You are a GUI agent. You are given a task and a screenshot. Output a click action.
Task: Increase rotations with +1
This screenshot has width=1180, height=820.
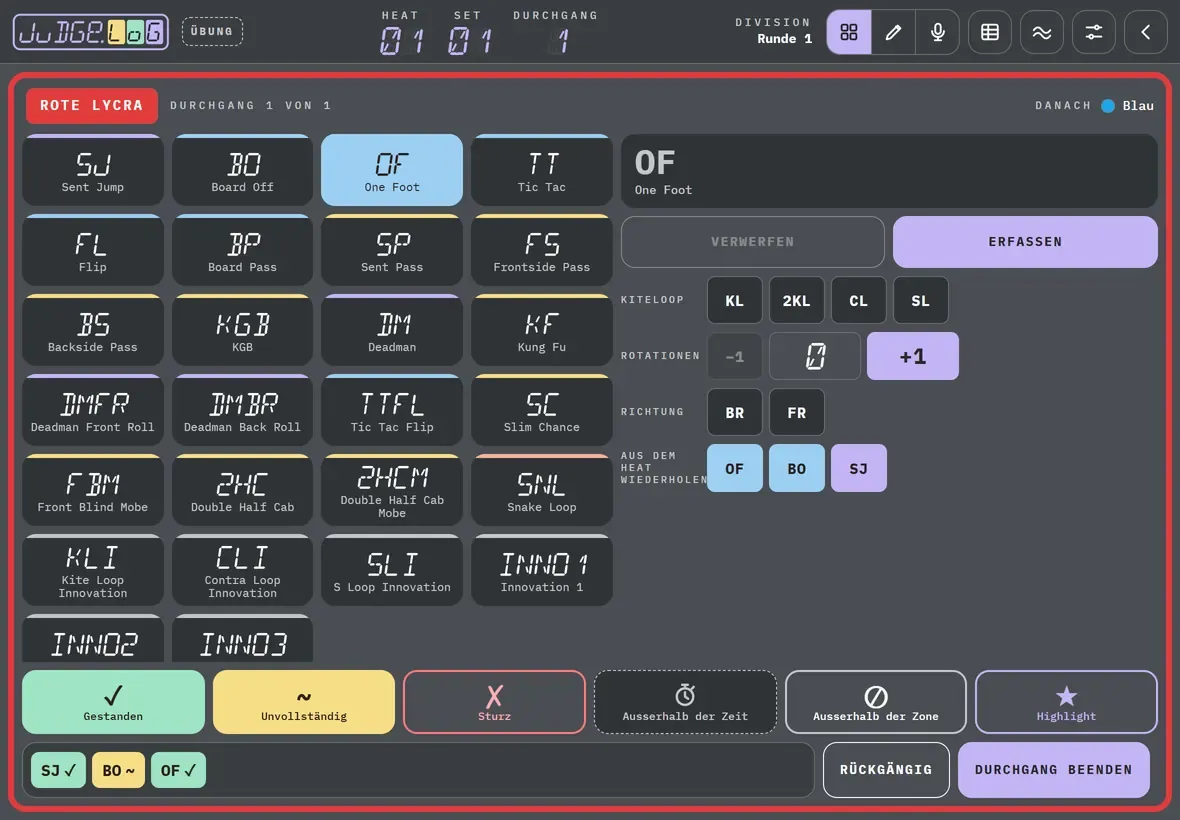point(913,356)
